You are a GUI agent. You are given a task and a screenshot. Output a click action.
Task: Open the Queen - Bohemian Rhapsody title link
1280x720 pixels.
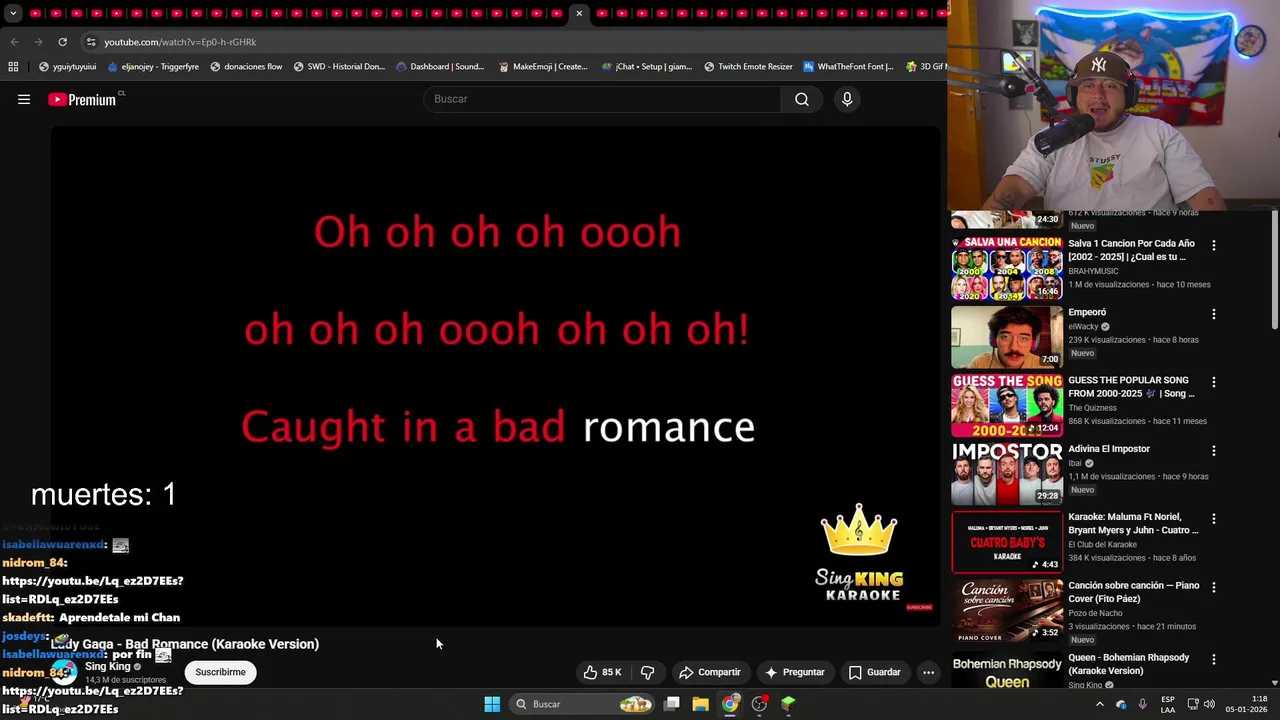pos(1129,664)
